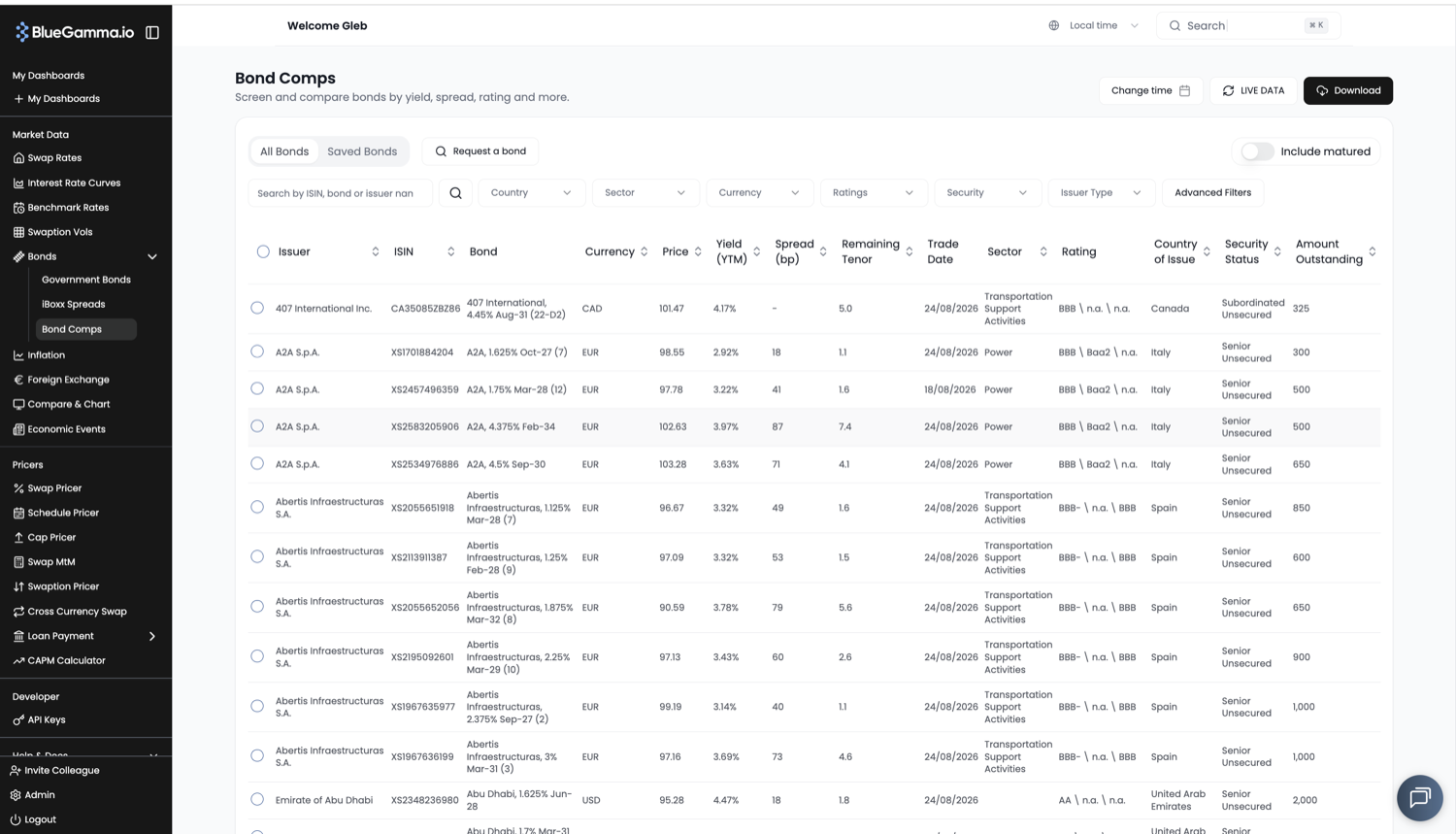Switch to the All Bonds tab

point(284,151)
